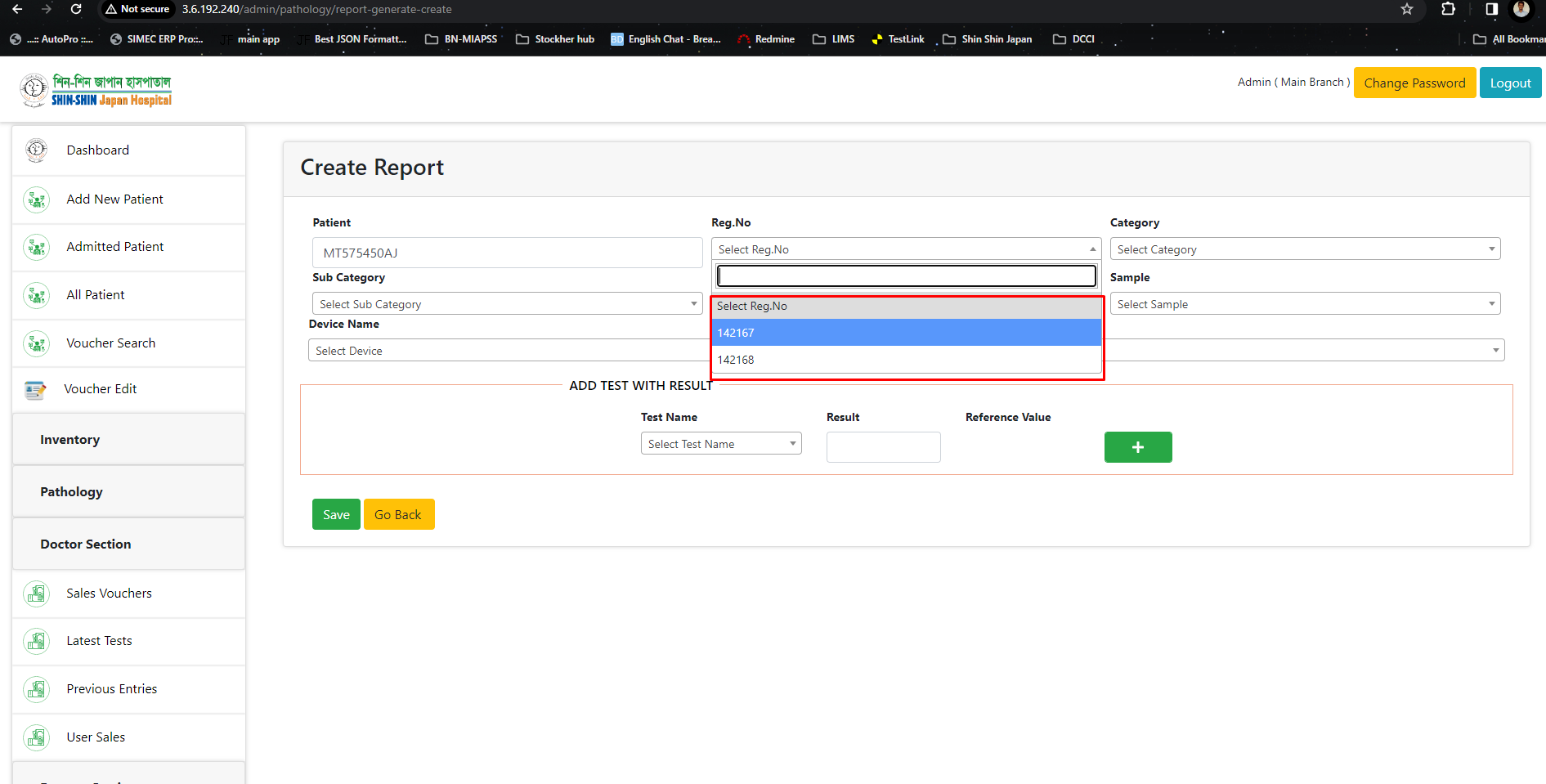Click the Shin-Shin Japan Hospital logo
The height and width of the screenshot is (784, 1546).
[x=96, y=90]
